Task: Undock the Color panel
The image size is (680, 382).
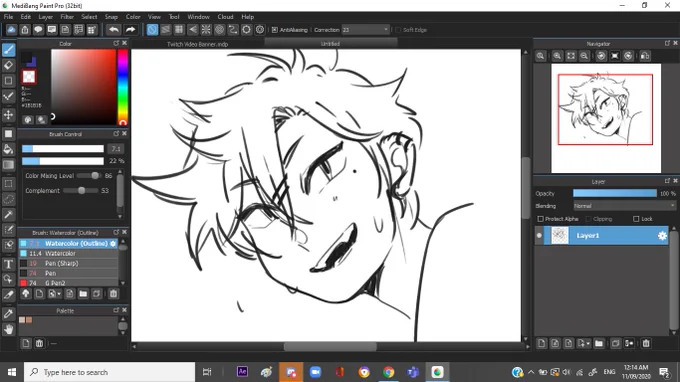Action: click(x=116, y=43)
